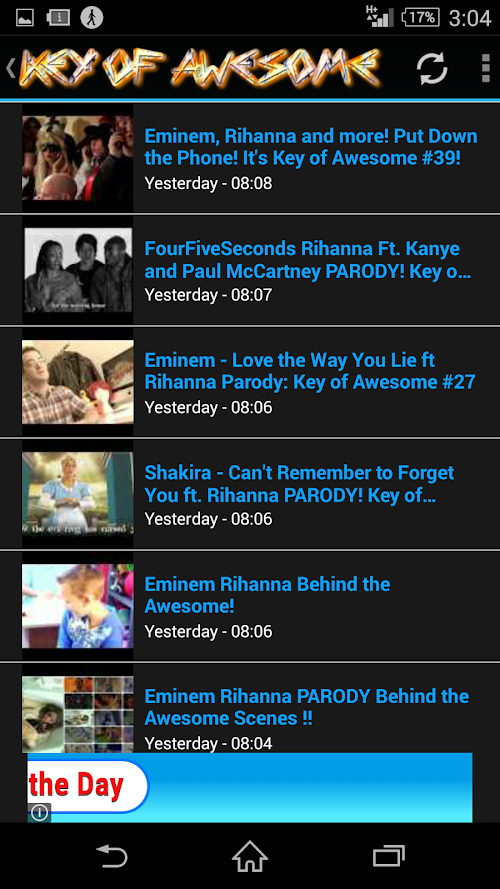
Task: Open Eminem Rihanna Behind the Awesome thumbnail
Action: click(x=78, y=606)
